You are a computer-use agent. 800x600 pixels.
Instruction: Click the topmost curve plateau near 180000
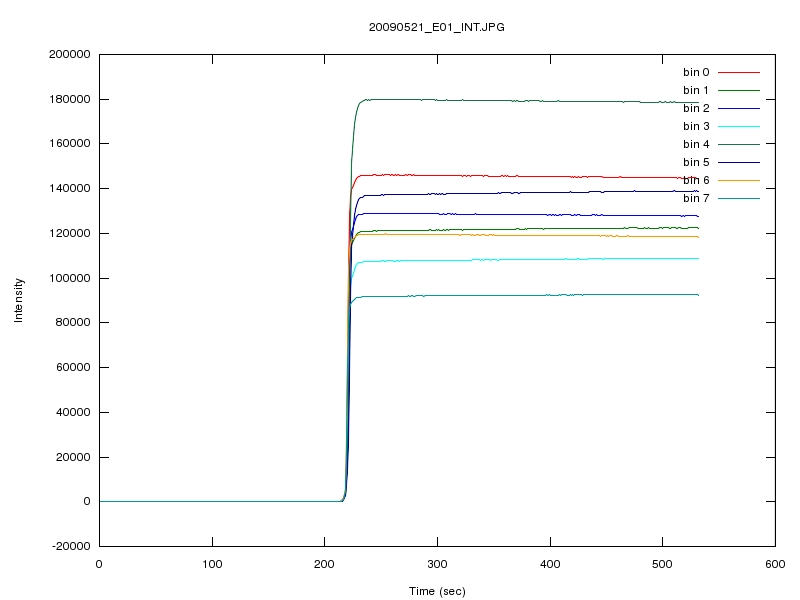531,101
